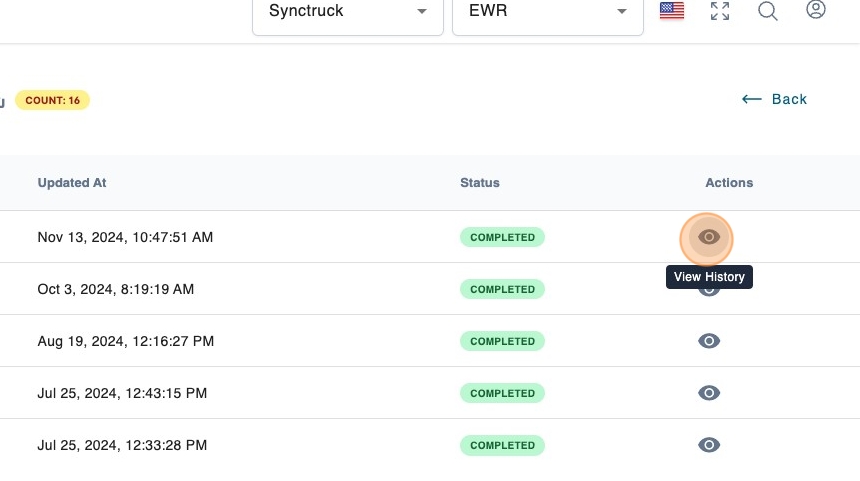The image size is (860, 481).
Task: Click the Status column header
Action: 480,183
